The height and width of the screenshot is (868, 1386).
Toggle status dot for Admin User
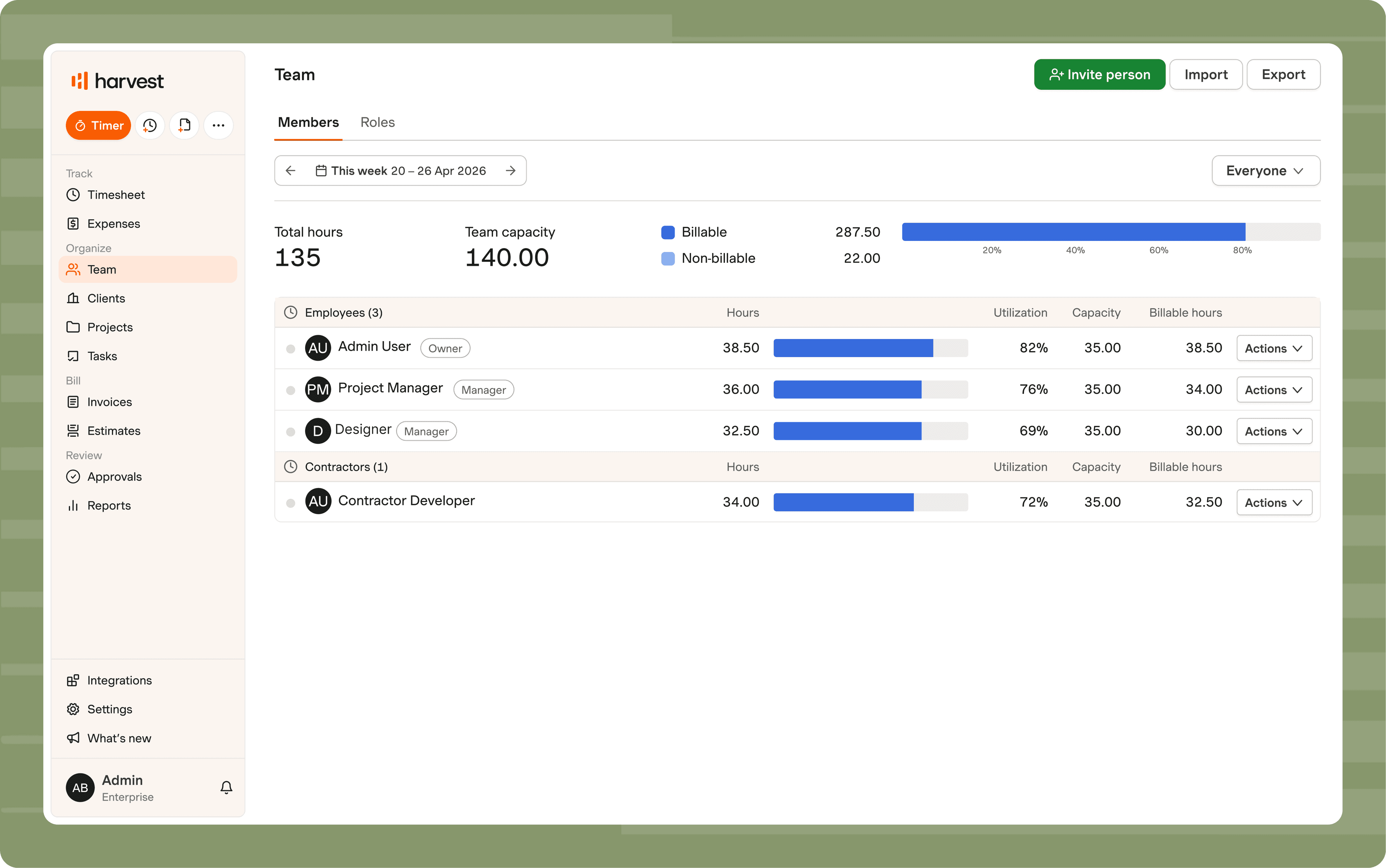point(291,348)
